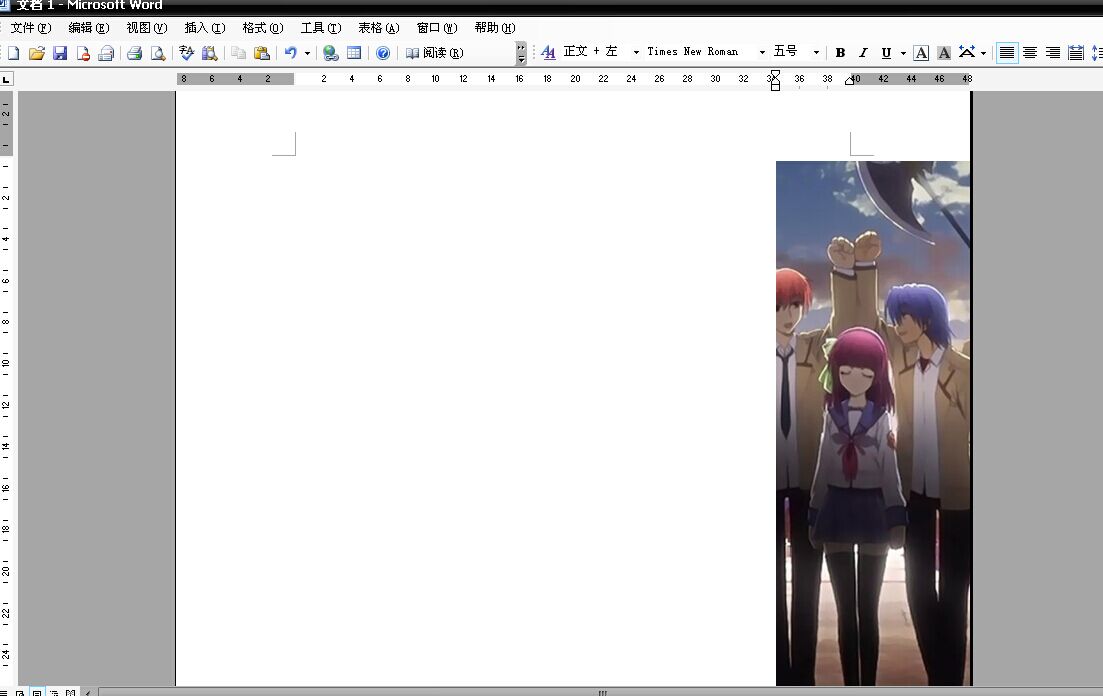
Task: Open the 工具(T) menu
Action: [321, 27]
